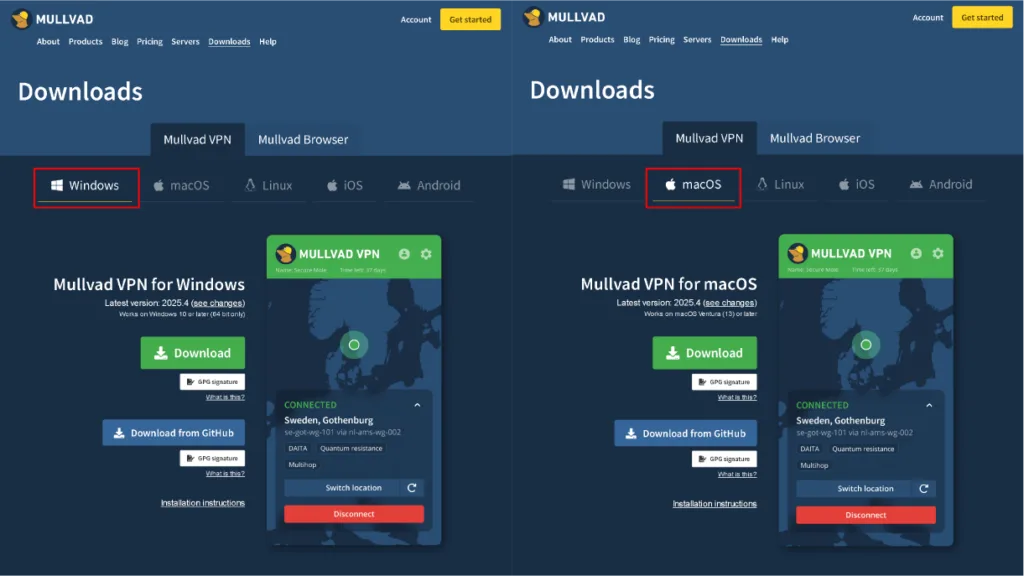Image resolution: width=1024 pixels, height=576 pixels.
Task: Click Download from GitHub for Windows
Action: 174,433
